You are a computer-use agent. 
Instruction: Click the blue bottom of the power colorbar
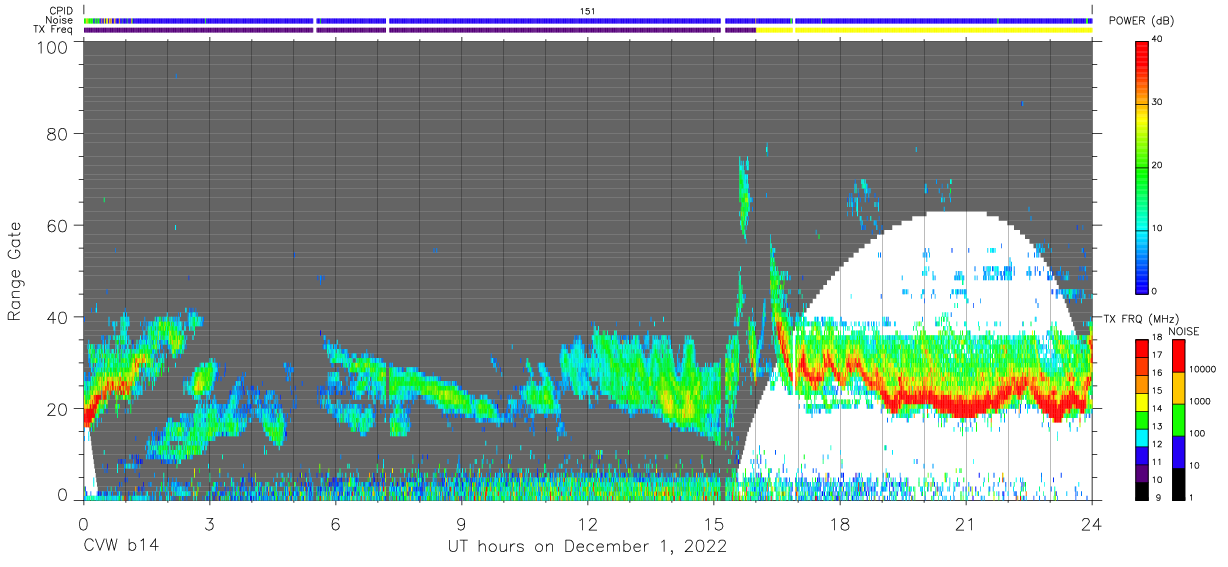(x=1142, y=278)
